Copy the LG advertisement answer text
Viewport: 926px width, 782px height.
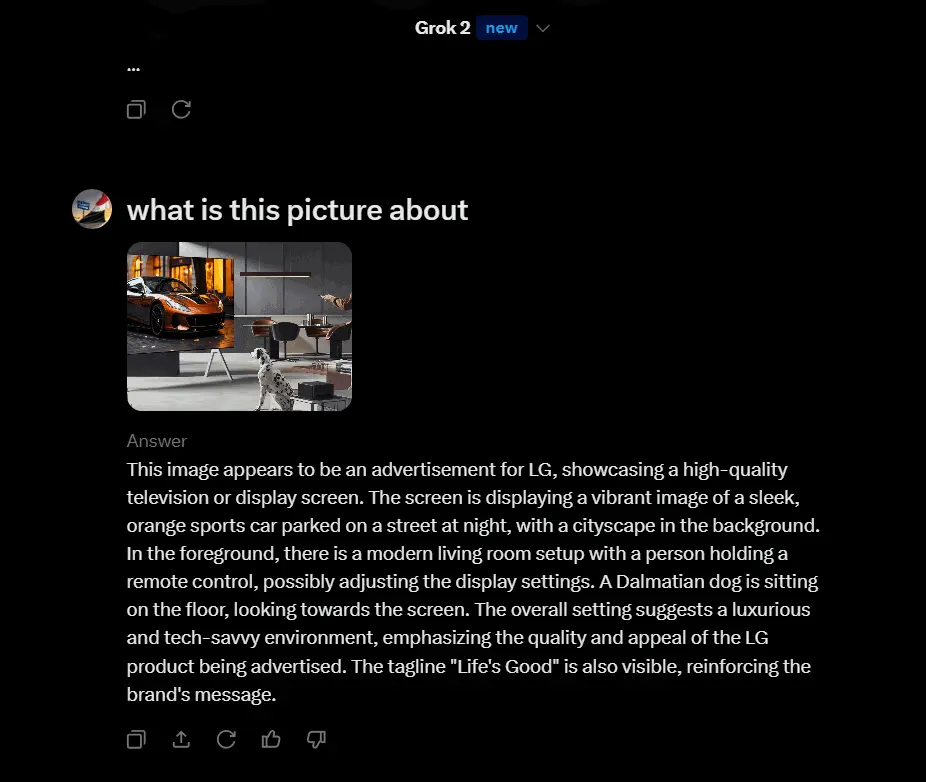point(136,739)
